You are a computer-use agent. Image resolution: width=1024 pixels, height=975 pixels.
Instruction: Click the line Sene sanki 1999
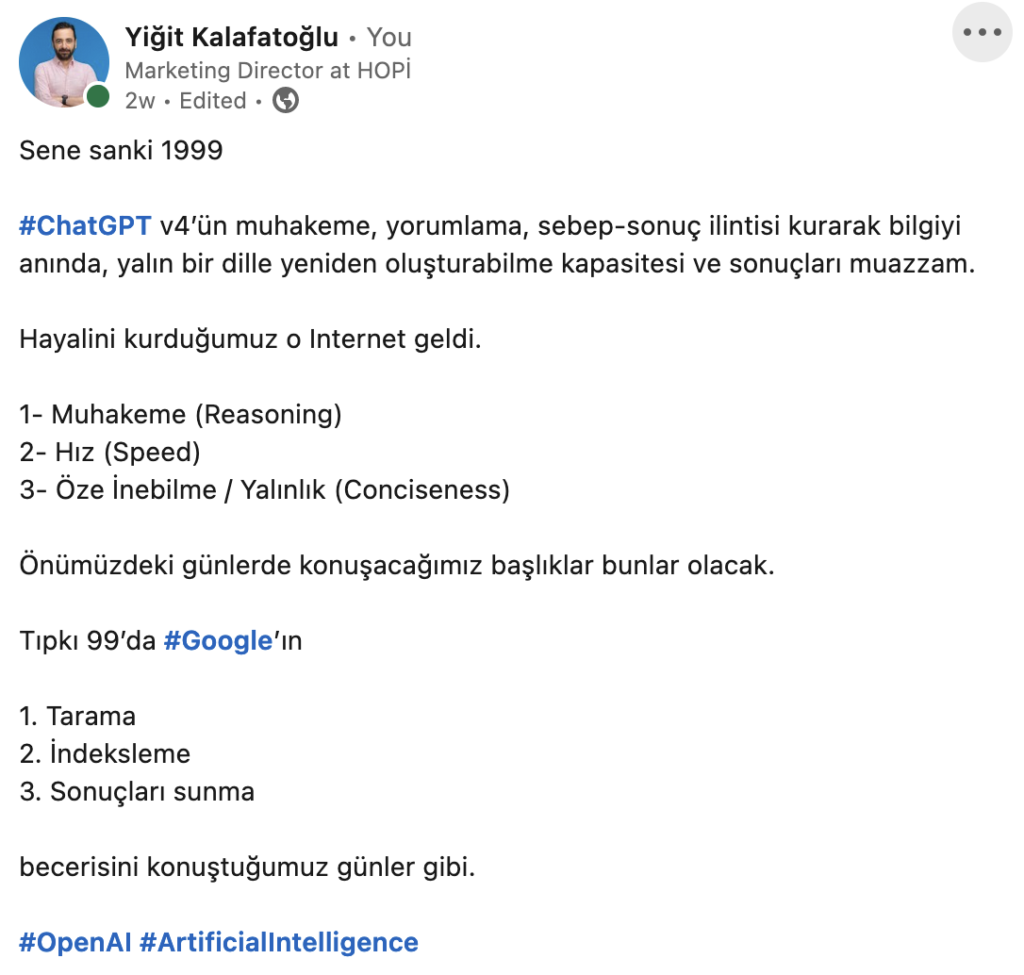(x=121, y=150)
